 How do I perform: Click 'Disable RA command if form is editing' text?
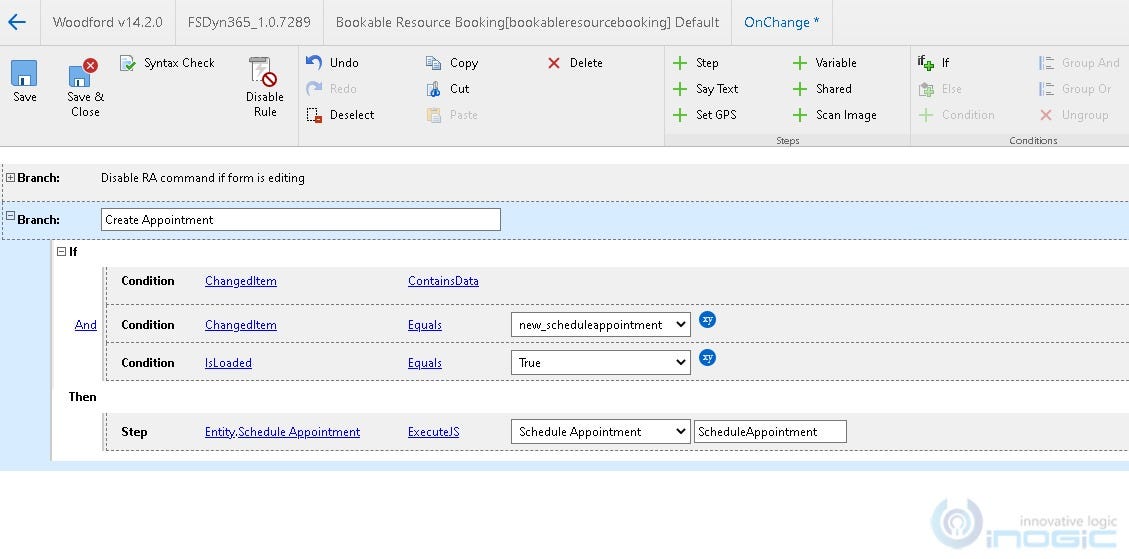(x=202, y=177)
